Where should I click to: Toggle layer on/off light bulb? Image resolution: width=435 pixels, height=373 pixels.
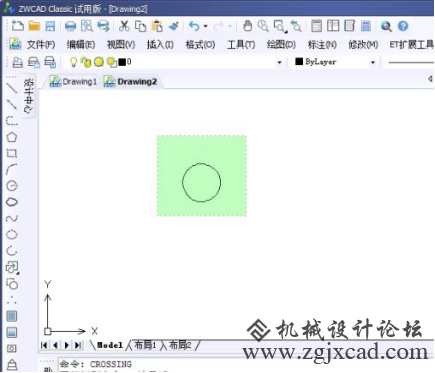point(73,62)
